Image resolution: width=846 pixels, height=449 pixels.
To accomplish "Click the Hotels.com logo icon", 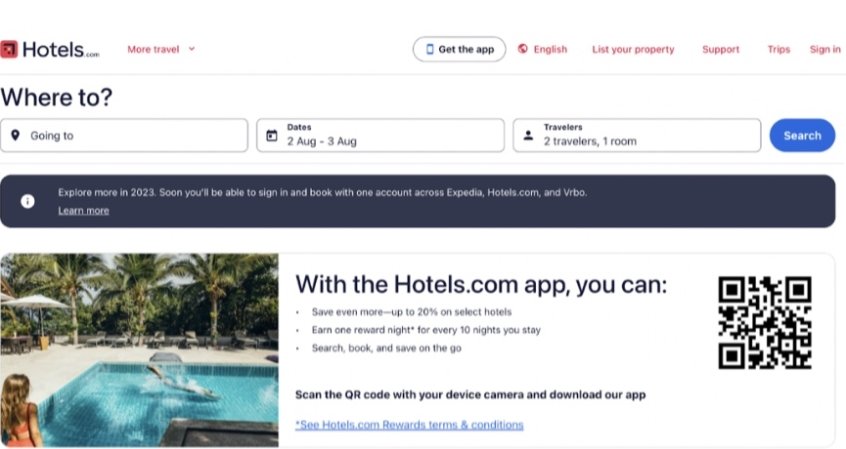I will tap(9, 49).
